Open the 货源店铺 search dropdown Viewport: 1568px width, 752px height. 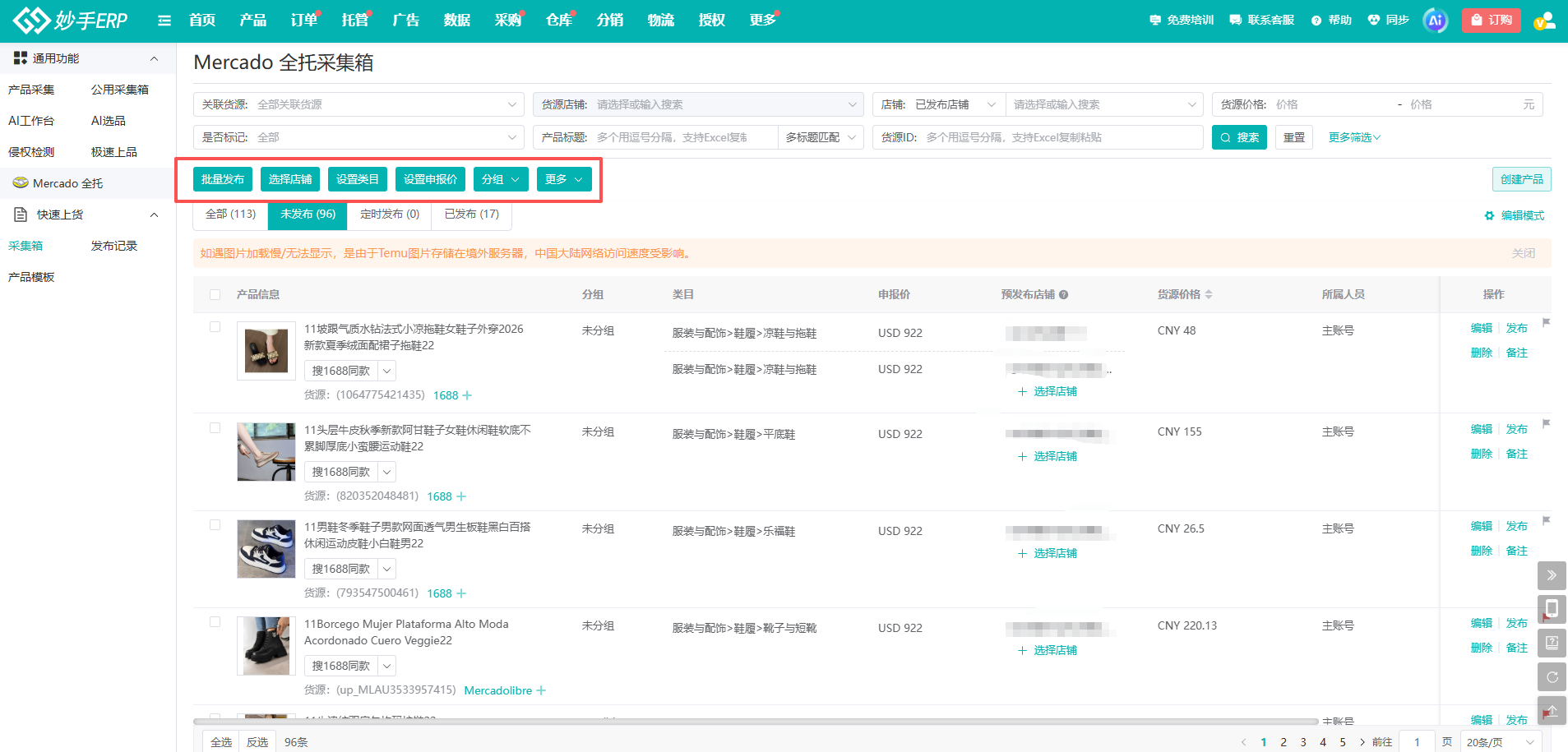[x=698, y=104]
